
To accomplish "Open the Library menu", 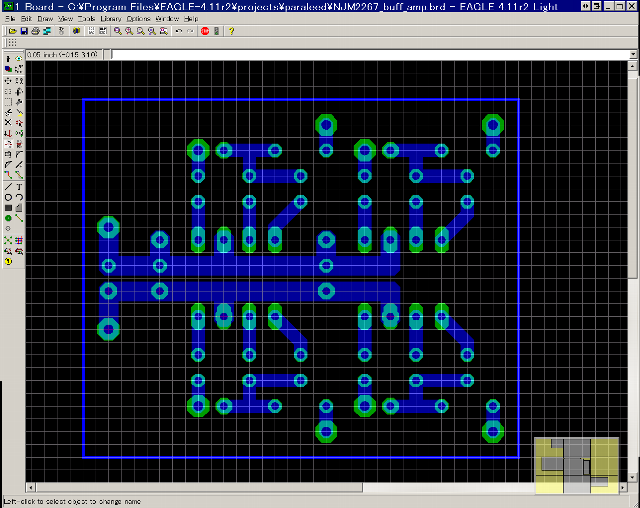I will (x=111, y=19).
